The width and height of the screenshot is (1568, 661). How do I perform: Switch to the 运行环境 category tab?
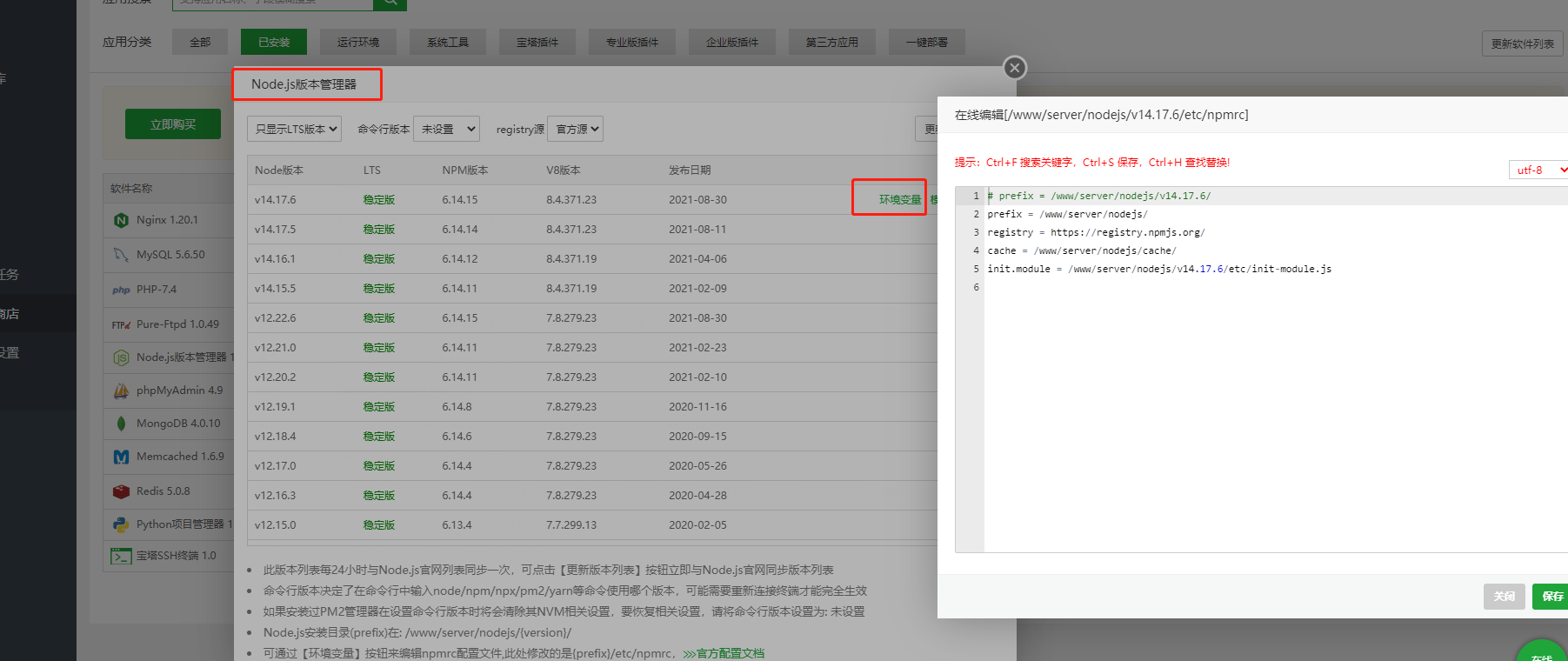(358, 42)
